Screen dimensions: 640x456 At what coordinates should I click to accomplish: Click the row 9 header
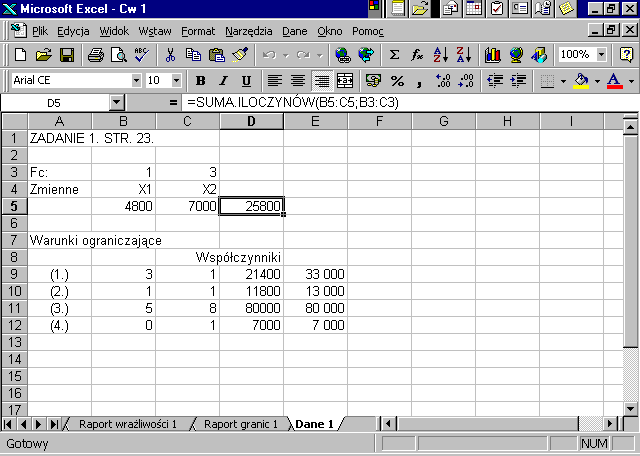(14, 273)
